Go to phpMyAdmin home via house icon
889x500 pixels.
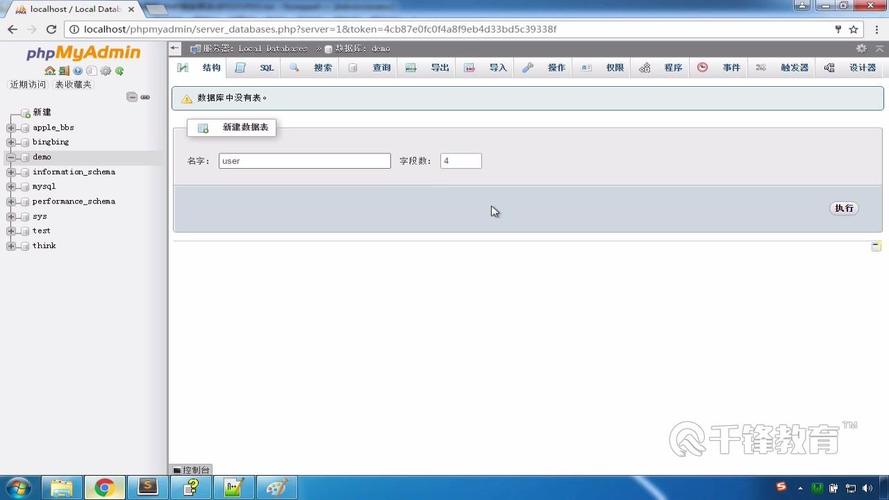coord(50,71)
